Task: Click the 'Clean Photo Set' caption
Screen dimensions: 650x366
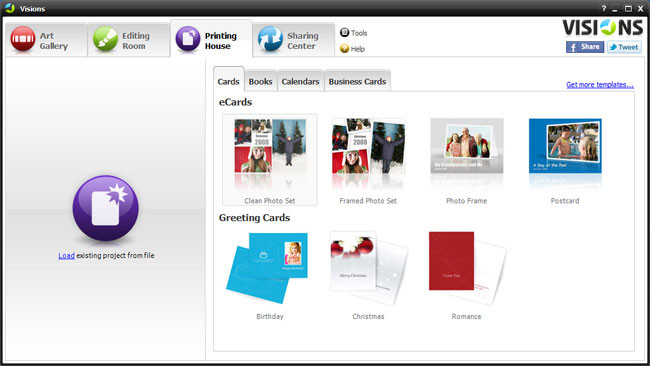Action: click(x=270, y=201)
